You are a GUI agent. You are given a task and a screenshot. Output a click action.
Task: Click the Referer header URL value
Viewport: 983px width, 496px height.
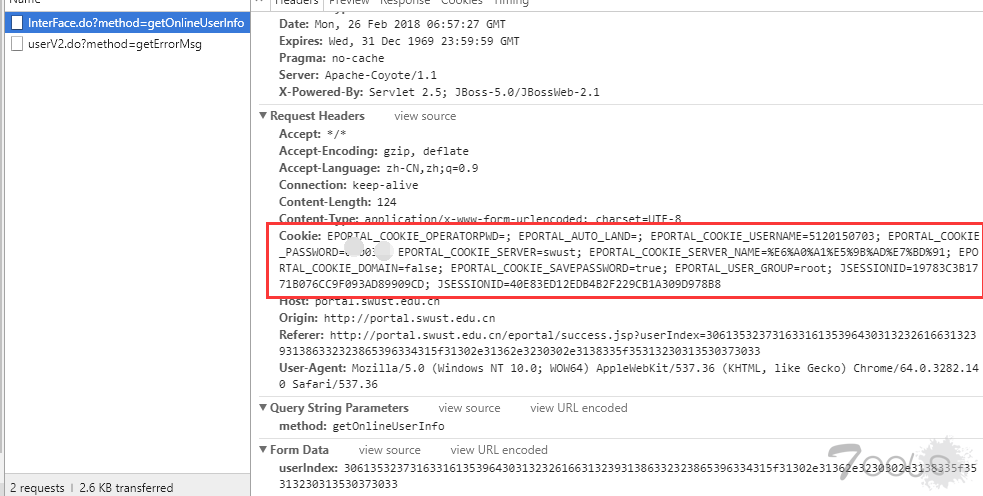(x=628, y=343)
